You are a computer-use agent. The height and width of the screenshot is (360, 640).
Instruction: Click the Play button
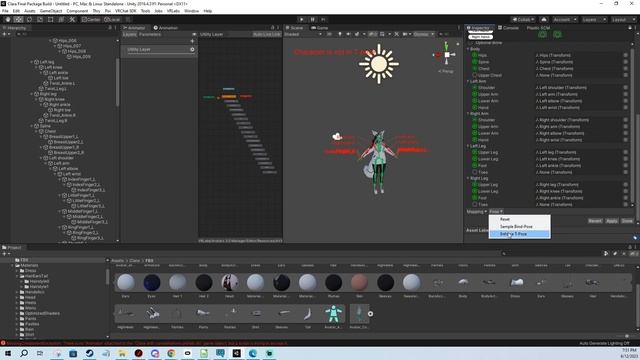(302, 19)
